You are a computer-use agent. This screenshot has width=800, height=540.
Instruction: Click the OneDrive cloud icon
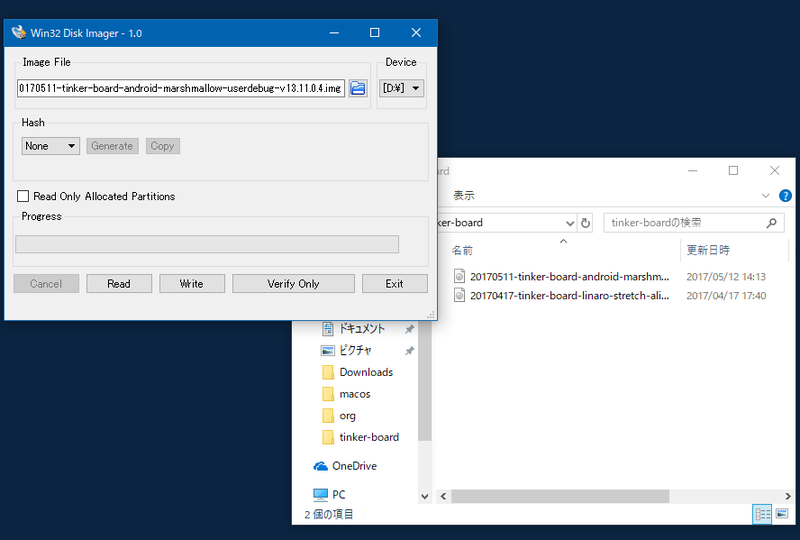click(x=320, y=467)
